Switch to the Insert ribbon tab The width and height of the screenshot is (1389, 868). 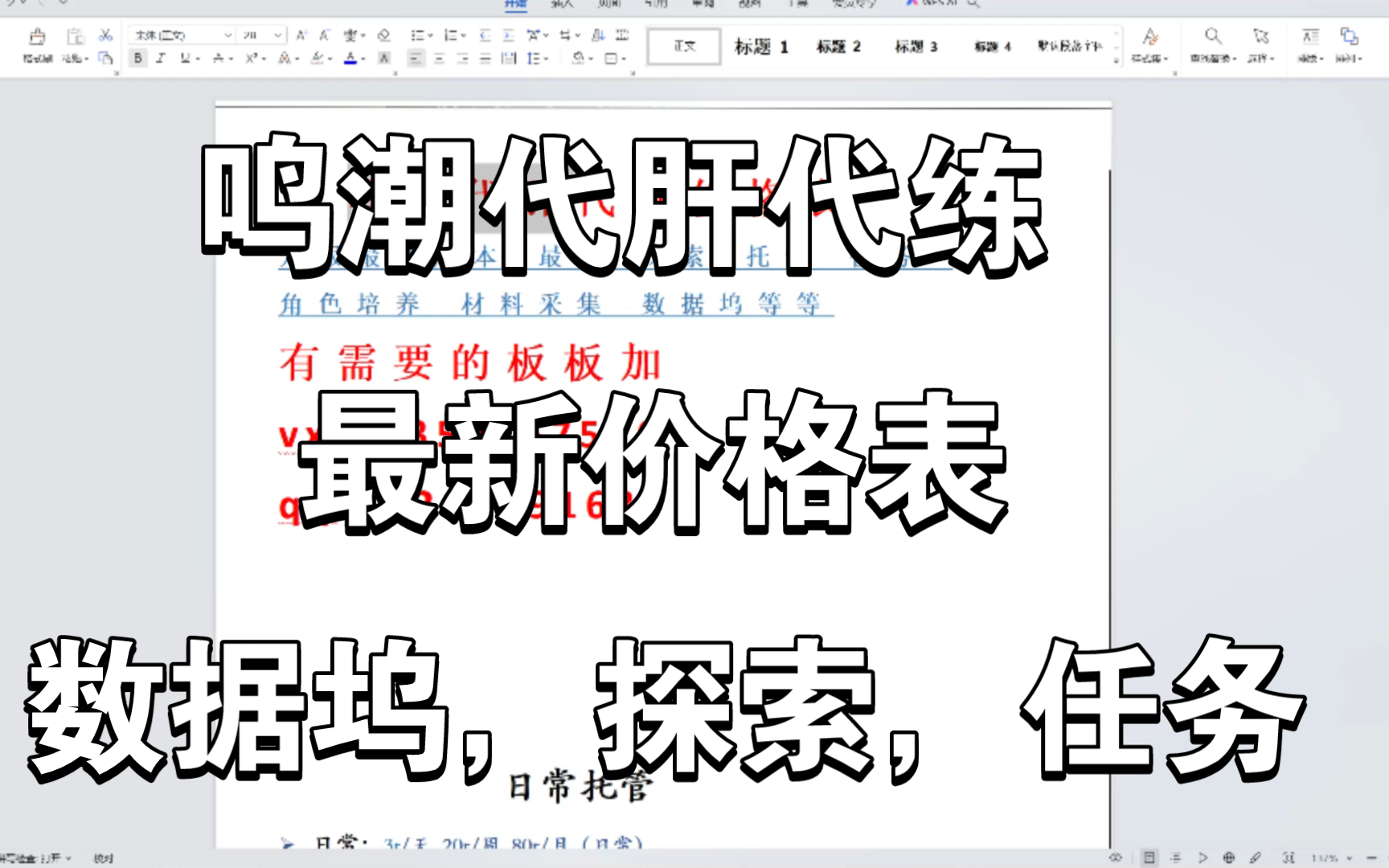[562, 4]
